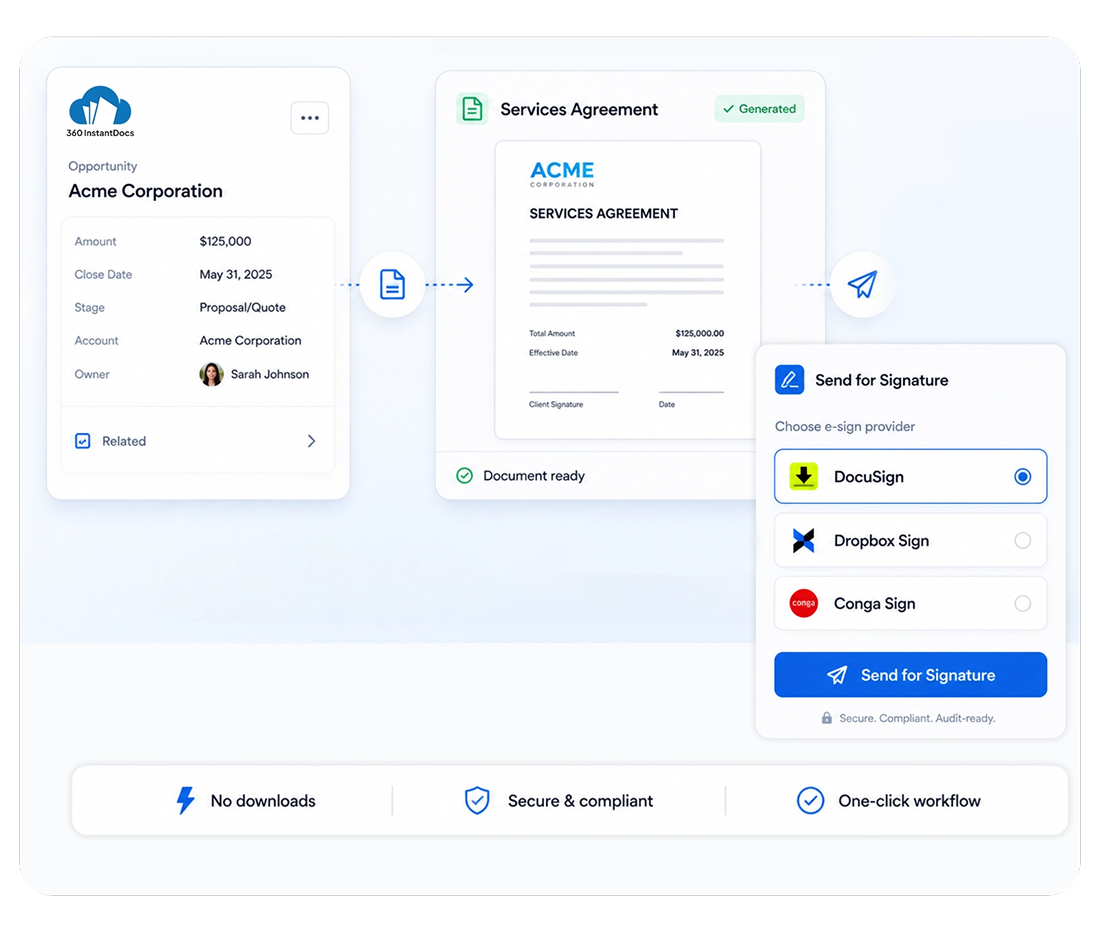This screenshot has height=942, width=1100.
Task: Click the Proposal/Quote stage value
Action: 242,307
